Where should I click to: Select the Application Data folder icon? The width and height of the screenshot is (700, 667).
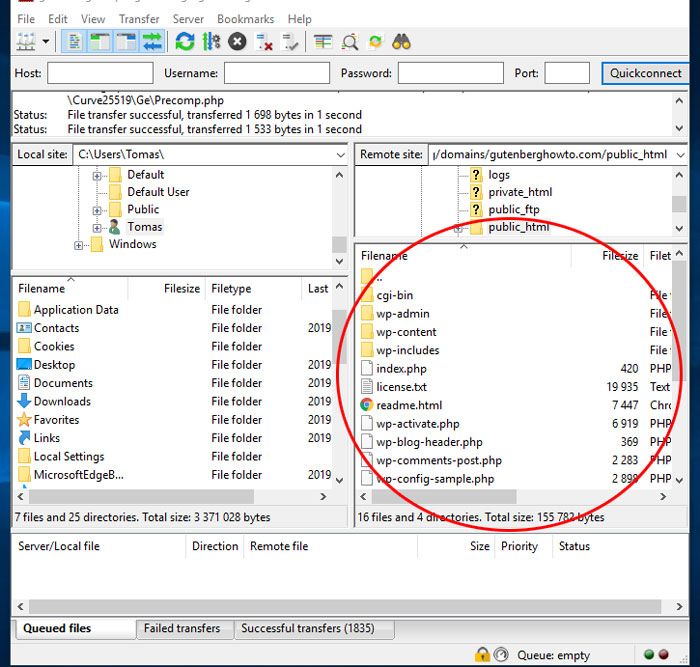point(24,309)
